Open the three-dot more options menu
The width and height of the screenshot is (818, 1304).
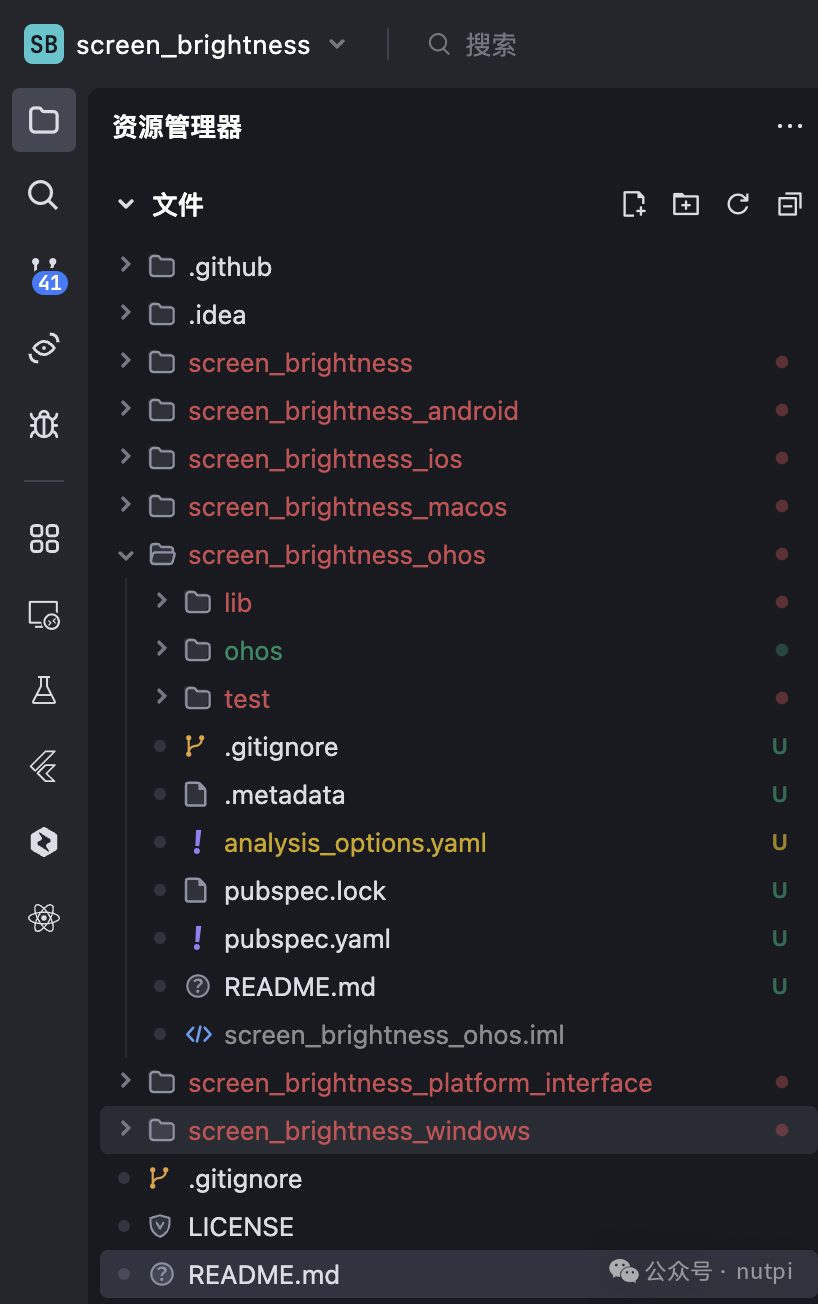[x=789, y=127]
